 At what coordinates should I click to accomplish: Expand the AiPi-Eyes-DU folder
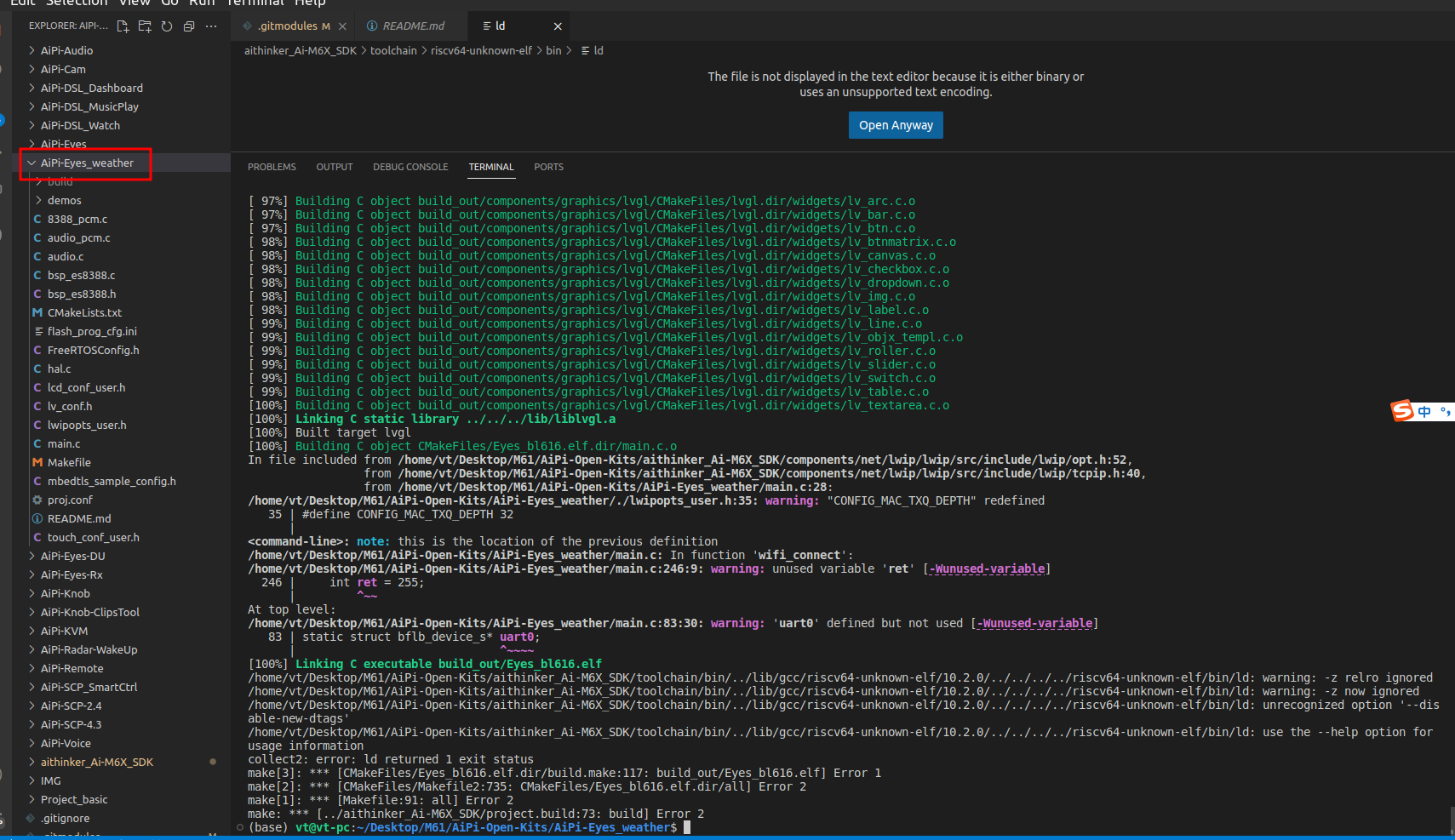(x=121, y=556)
